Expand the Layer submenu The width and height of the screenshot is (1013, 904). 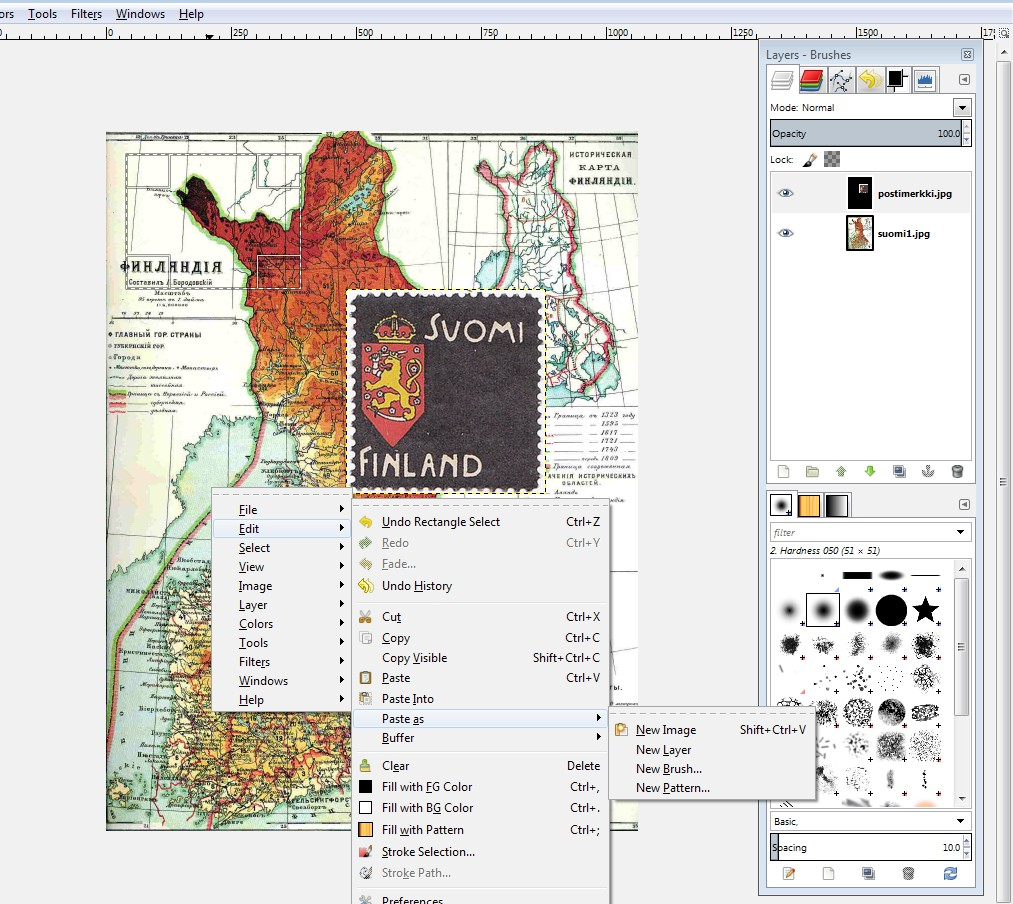[282, 605]
